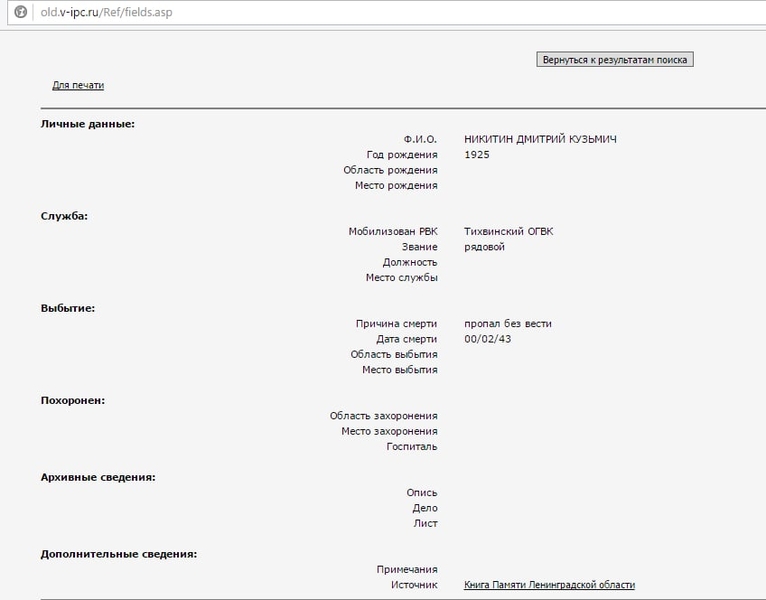Click the Дополнительные сведения heading
Viewport: 766px width, 600px height.
[118, 554]
